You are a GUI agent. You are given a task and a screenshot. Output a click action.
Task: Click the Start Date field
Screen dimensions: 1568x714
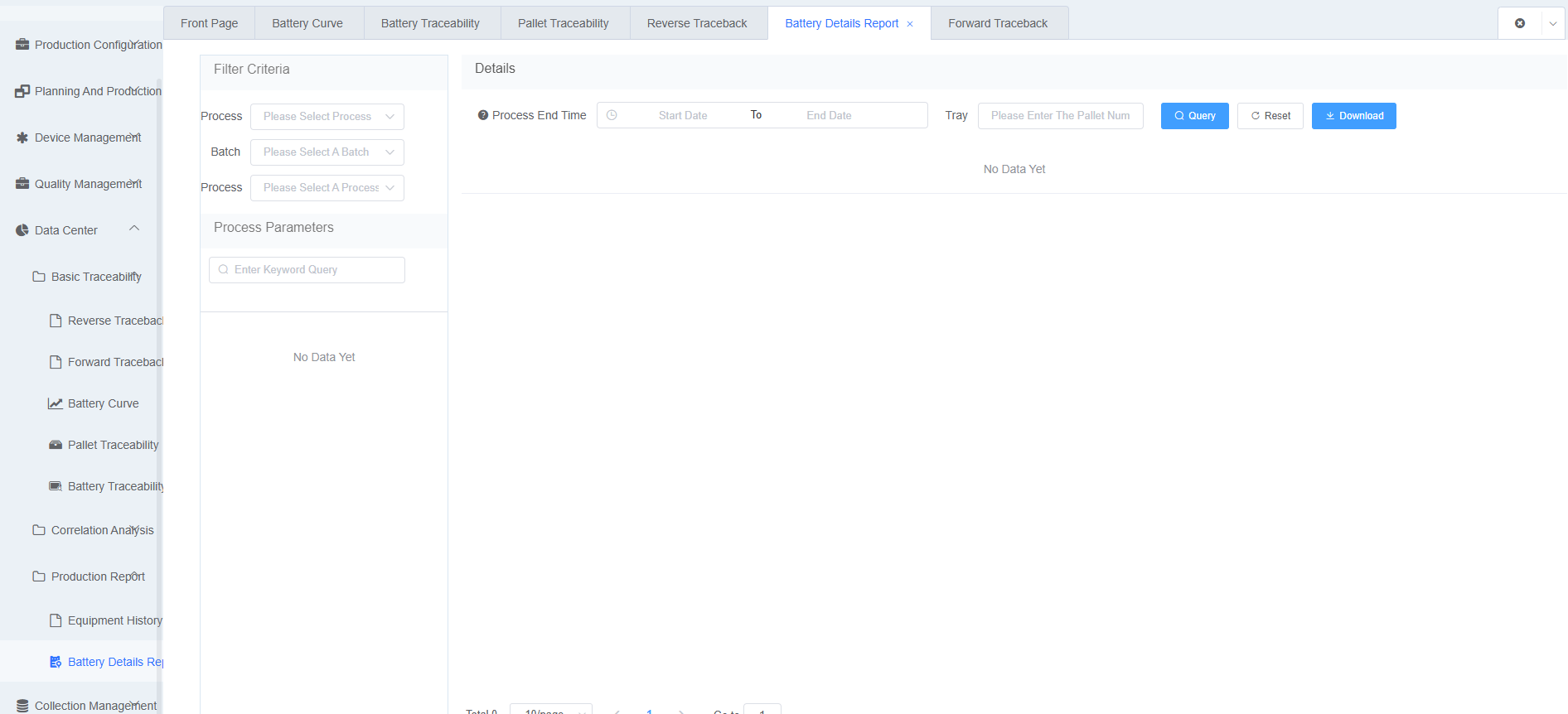683,115
